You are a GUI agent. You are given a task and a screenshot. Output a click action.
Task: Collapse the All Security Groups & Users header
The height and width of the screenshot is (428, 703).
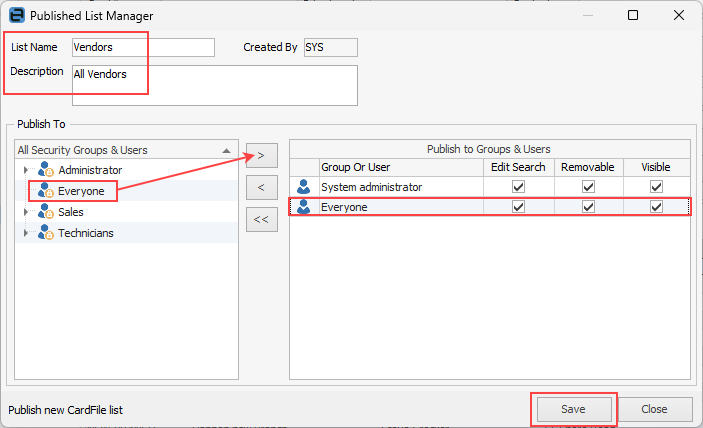click(x=225, y=150)
